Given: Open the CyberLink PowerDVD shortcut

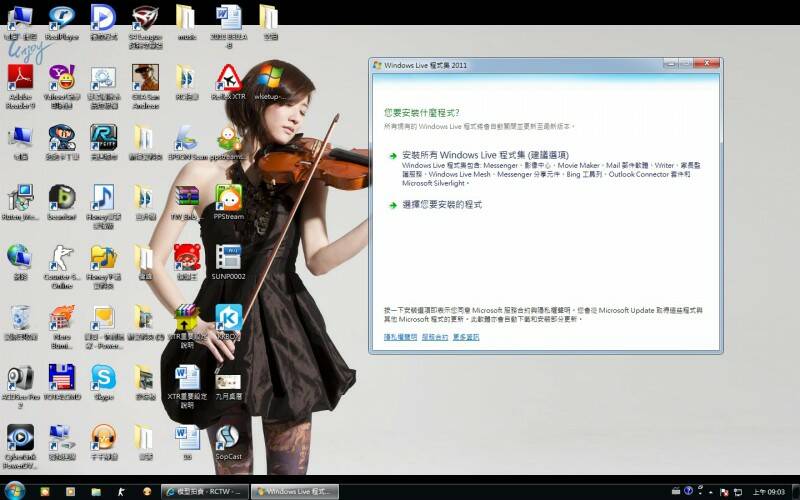Looking at the screenshot, I should coord(20,446).
